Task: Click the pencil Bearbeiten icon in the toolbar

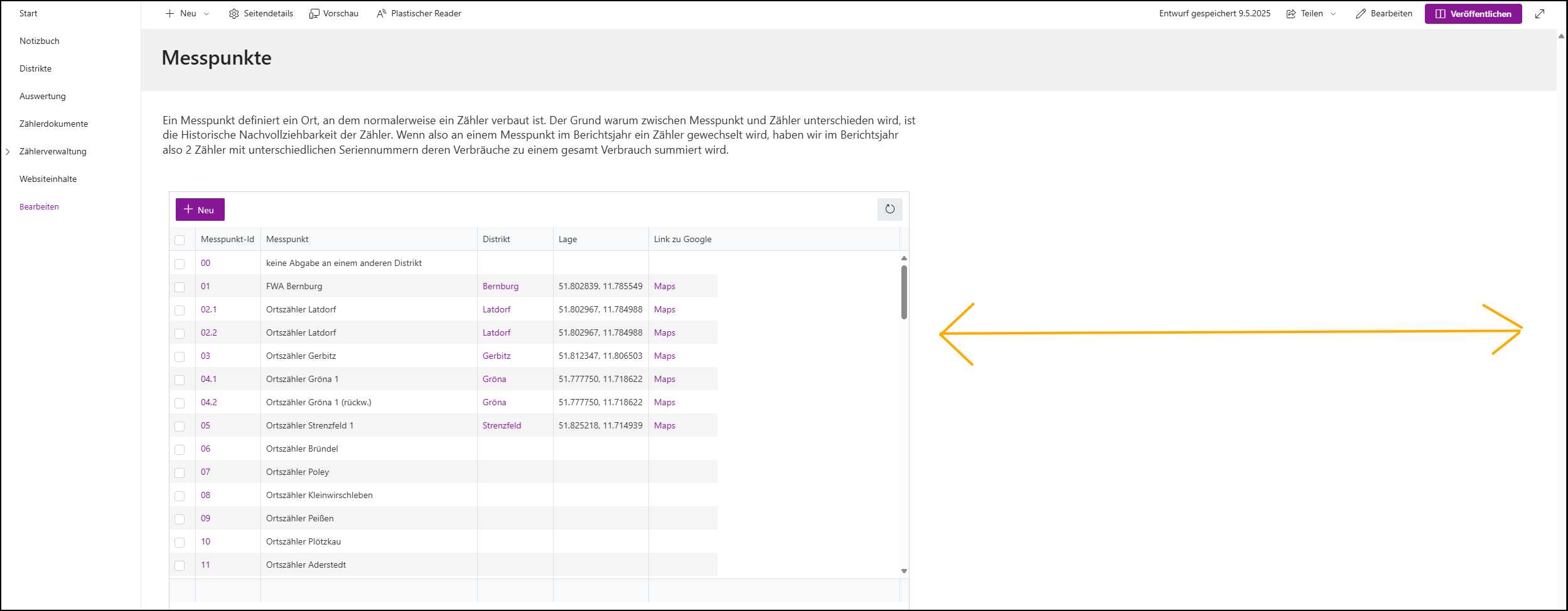Action: click(x=1360, y=14)
